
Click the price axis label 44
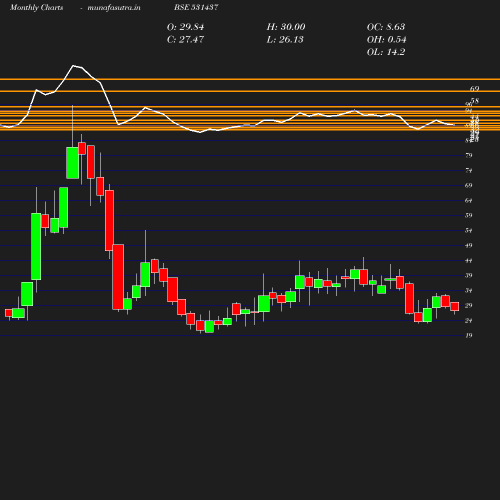tap(469, 261)
